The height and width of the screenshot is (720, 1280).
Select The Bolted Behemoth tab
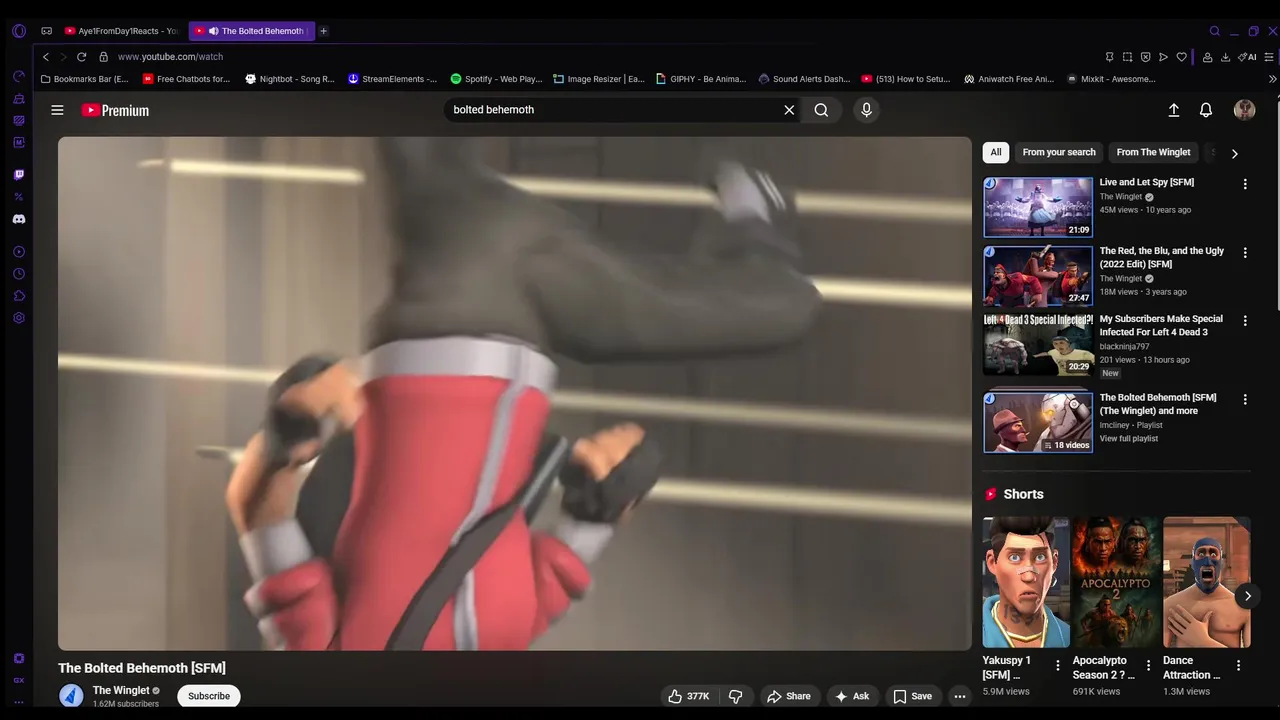click(251, 31)
